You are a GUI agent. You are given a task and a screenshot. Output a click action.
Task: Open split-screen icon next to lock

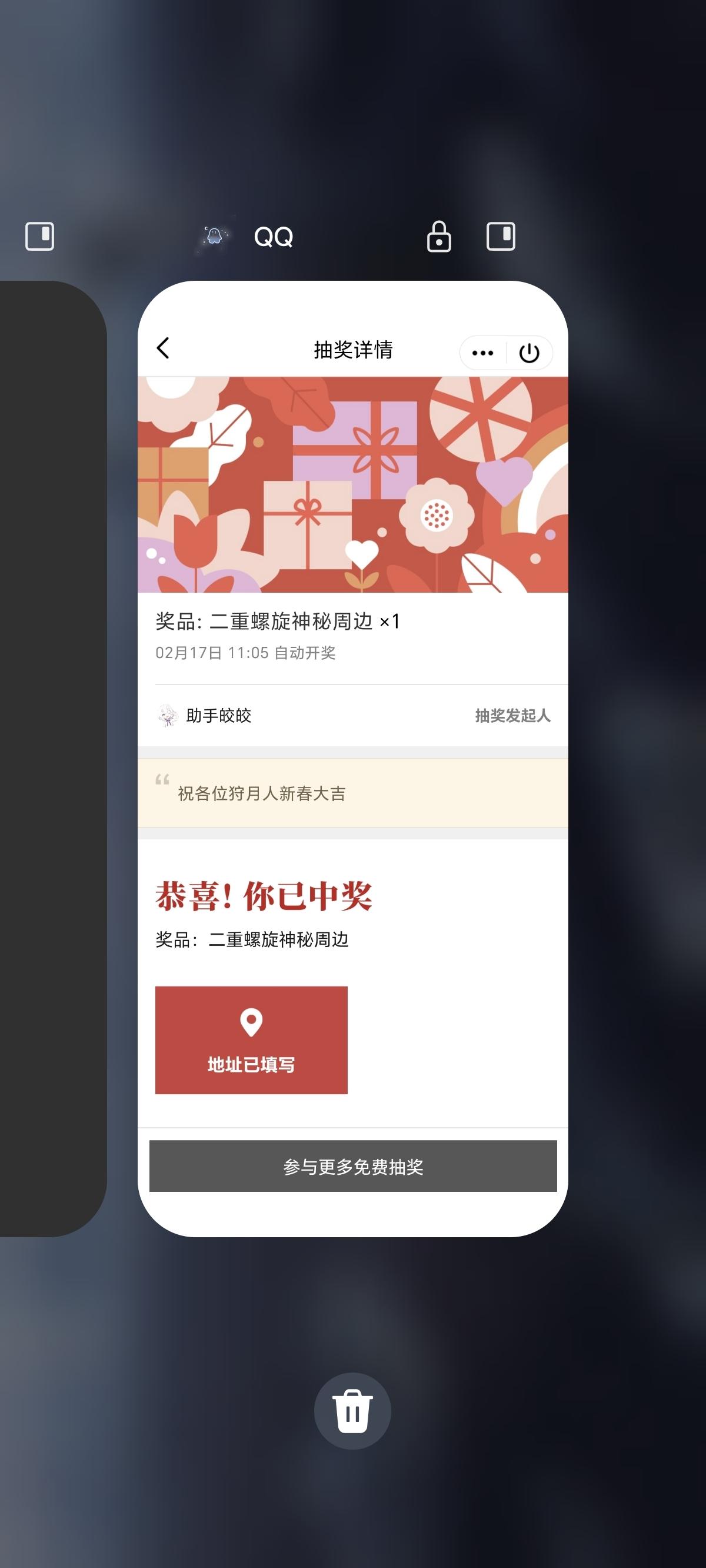(501, 236)
